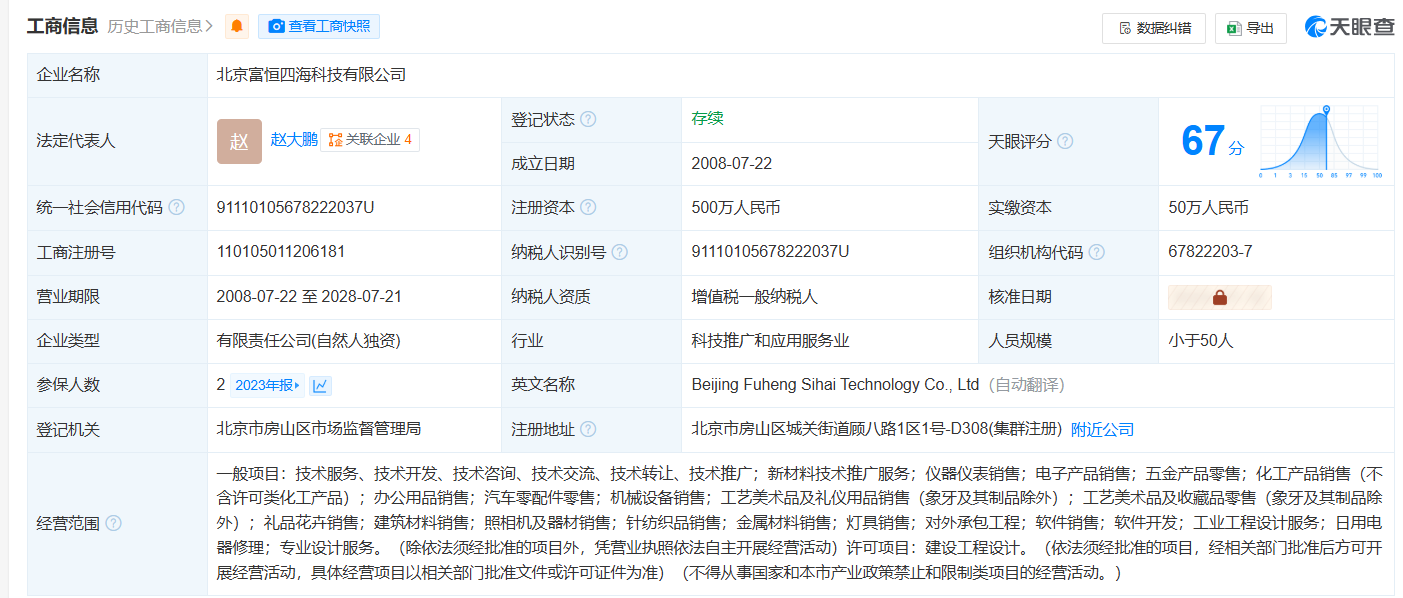Click 有限责任公司(自然人独资) value
The height and width of the screenshot is (598, 1403).
click(x=308, y=341)
